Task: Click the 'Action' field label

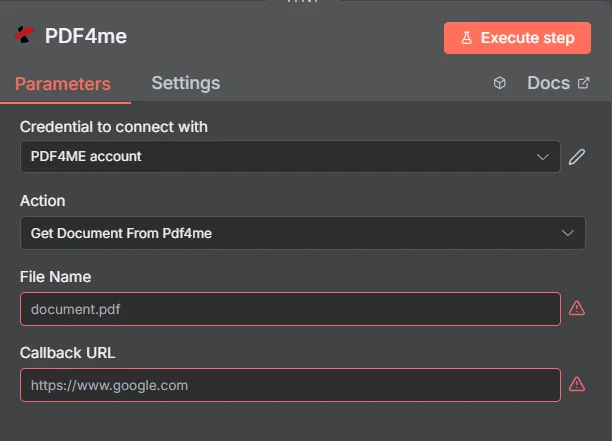Action: (x=43, y=201)
